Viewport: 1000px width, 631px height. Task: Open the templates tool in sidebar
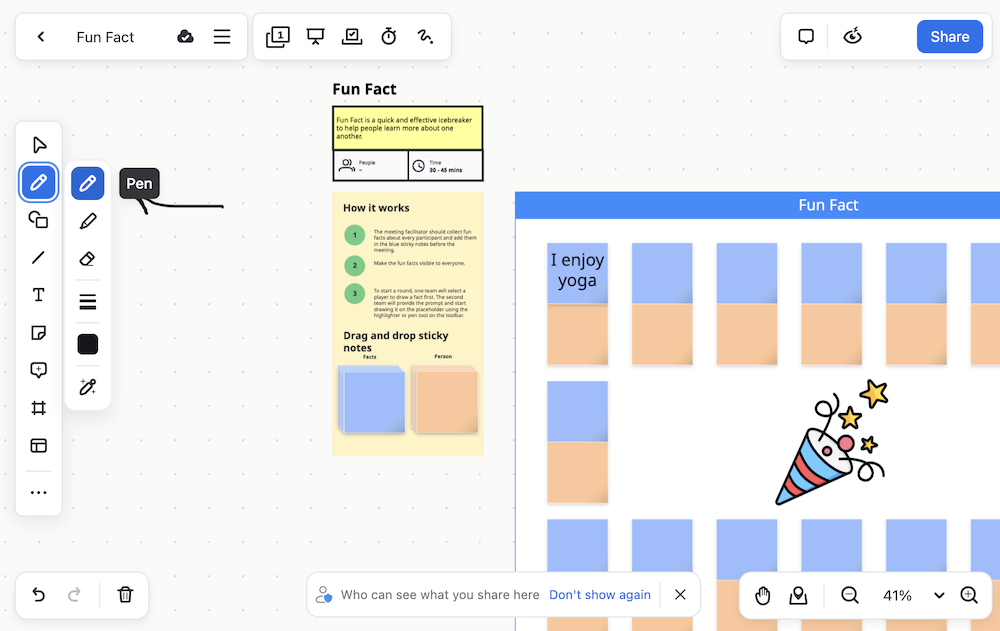[x=39, y=446]
